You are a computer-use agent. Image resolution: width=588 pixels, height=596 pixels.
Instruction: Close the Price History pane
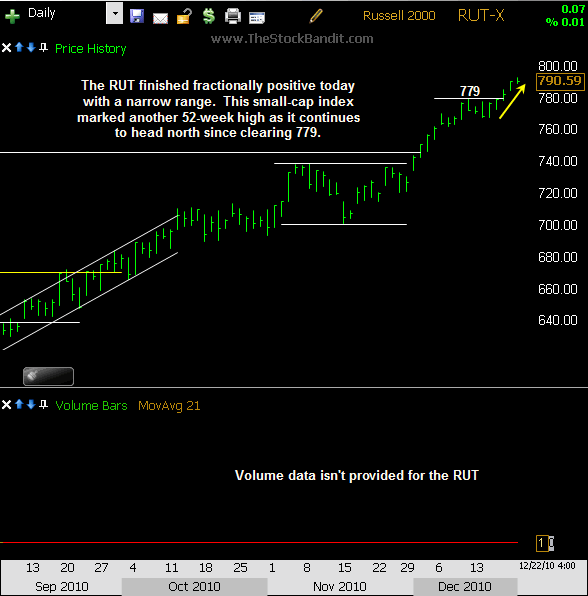pyautogui.click(x=6, y=48)
